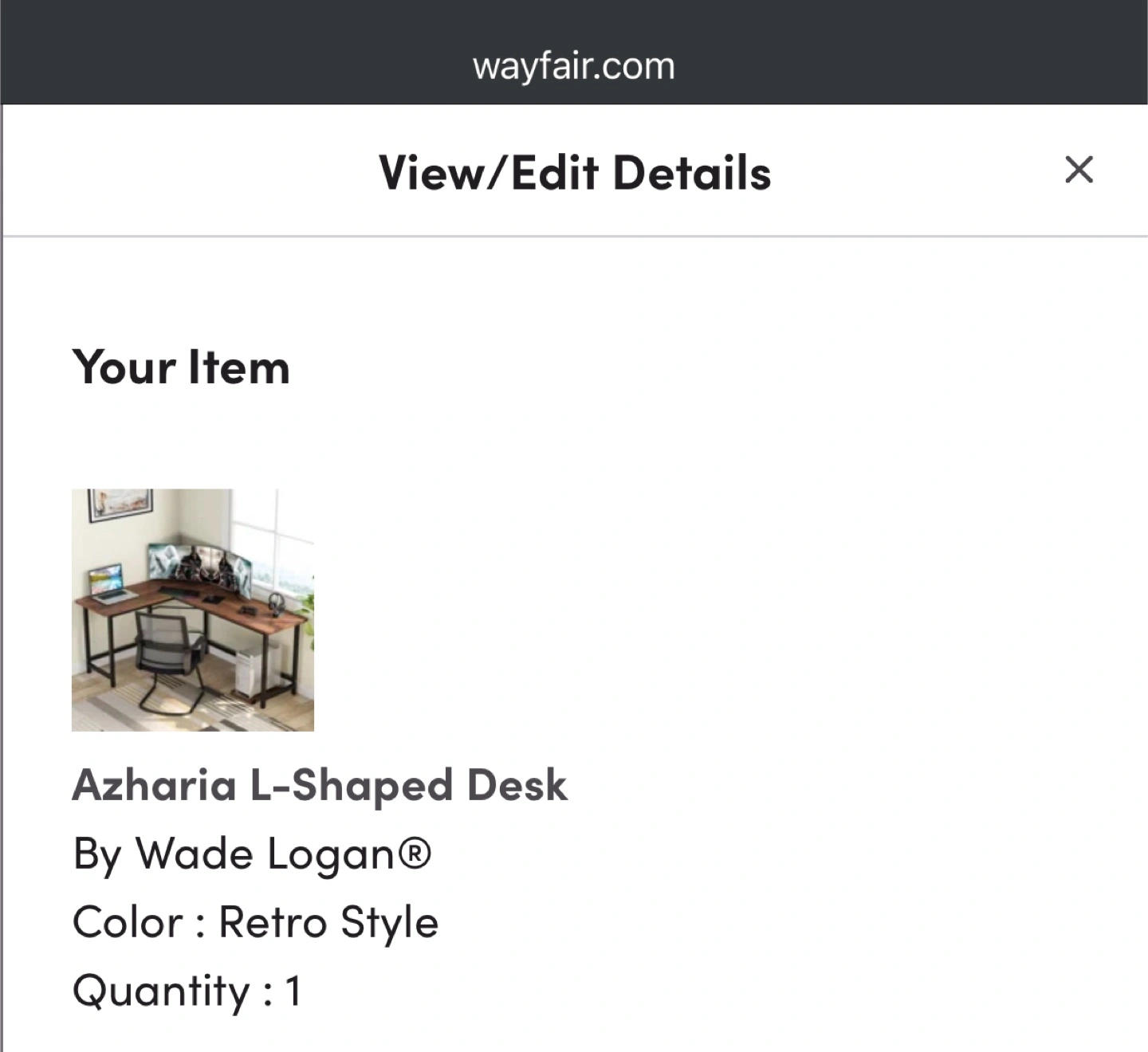Click the By Wade Logan brand line
This screenshot has width=1148, height=1052.
pyautogui.click(x=252, y=855)
